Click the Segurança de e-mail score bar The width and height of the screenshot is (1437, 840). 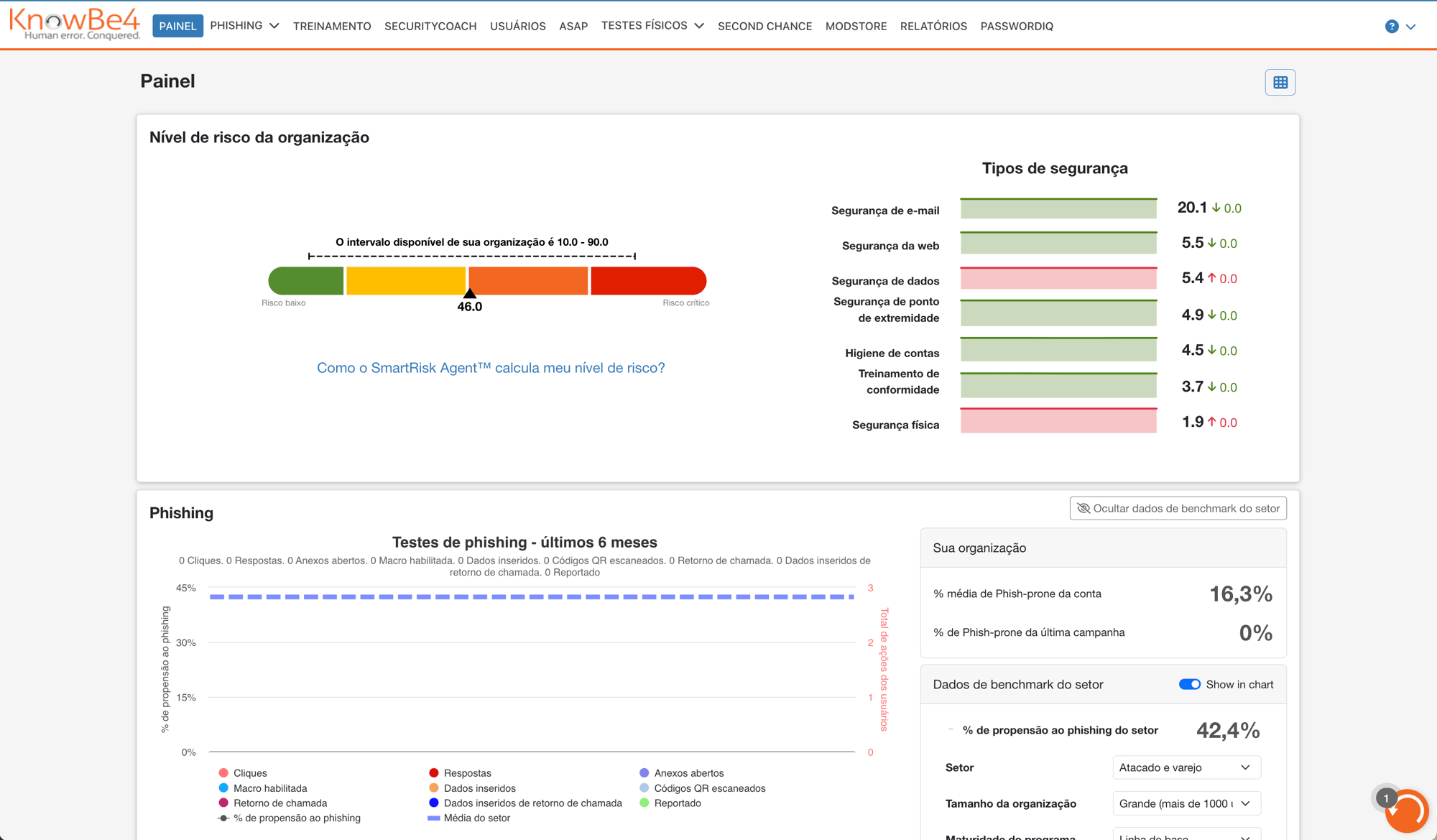pos(1058,209)
